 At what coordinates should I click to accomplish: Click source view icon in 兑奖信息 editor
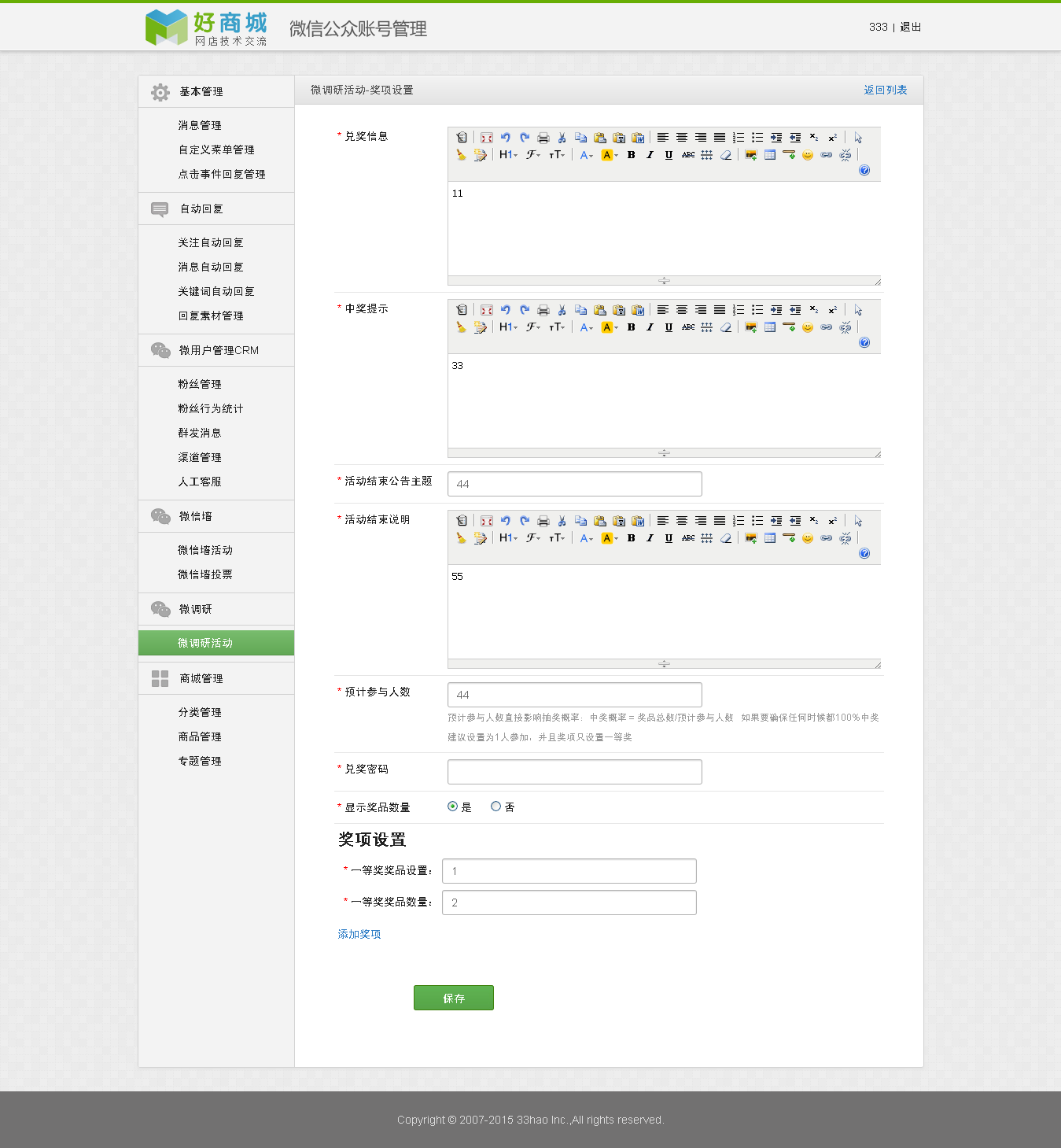(462, 138)
